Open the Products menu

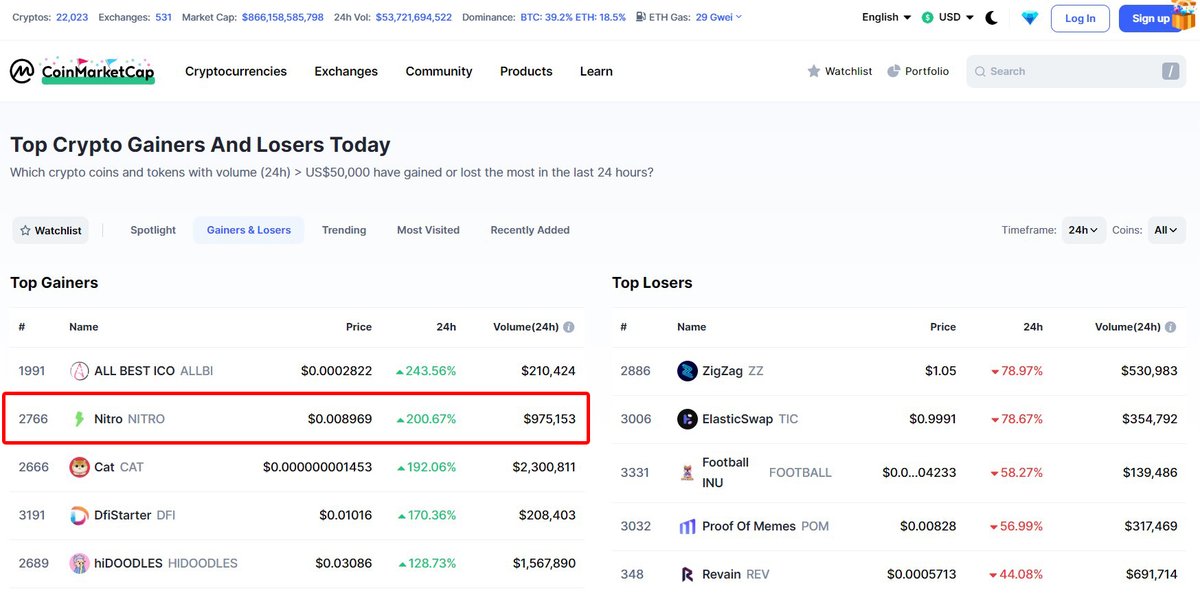pyautogui.click(x=526, y=71)
